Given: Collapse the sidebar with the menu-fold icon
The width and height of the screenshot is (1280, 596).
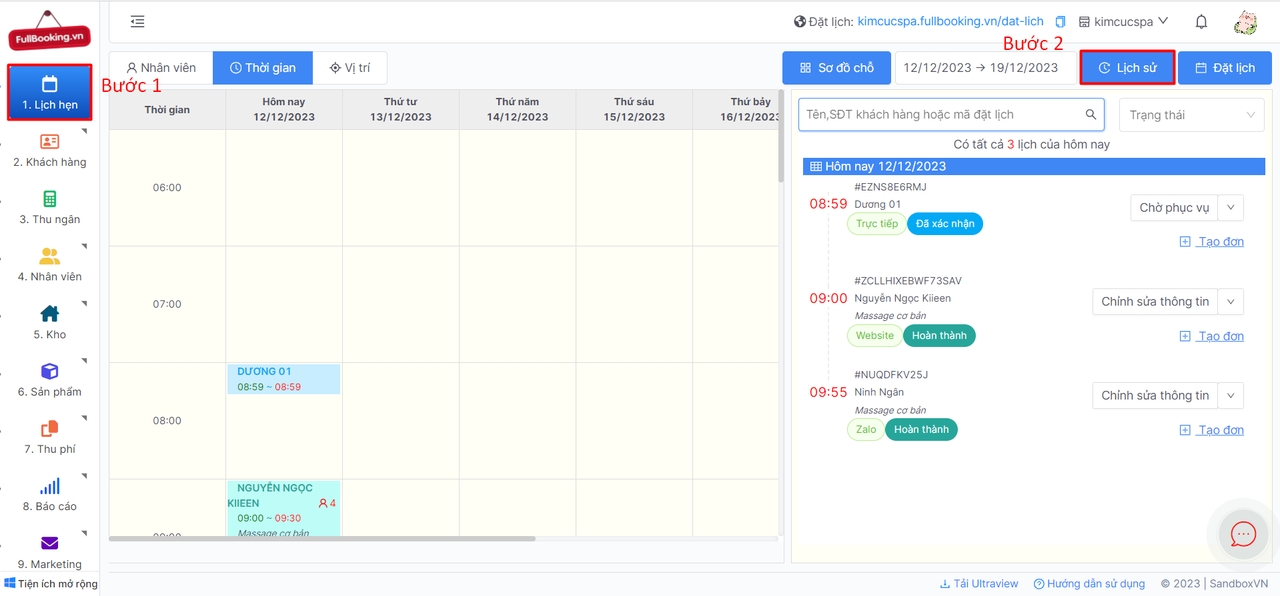Looking at the screenshot, I should pyautogui.click(x=138, y=22).
